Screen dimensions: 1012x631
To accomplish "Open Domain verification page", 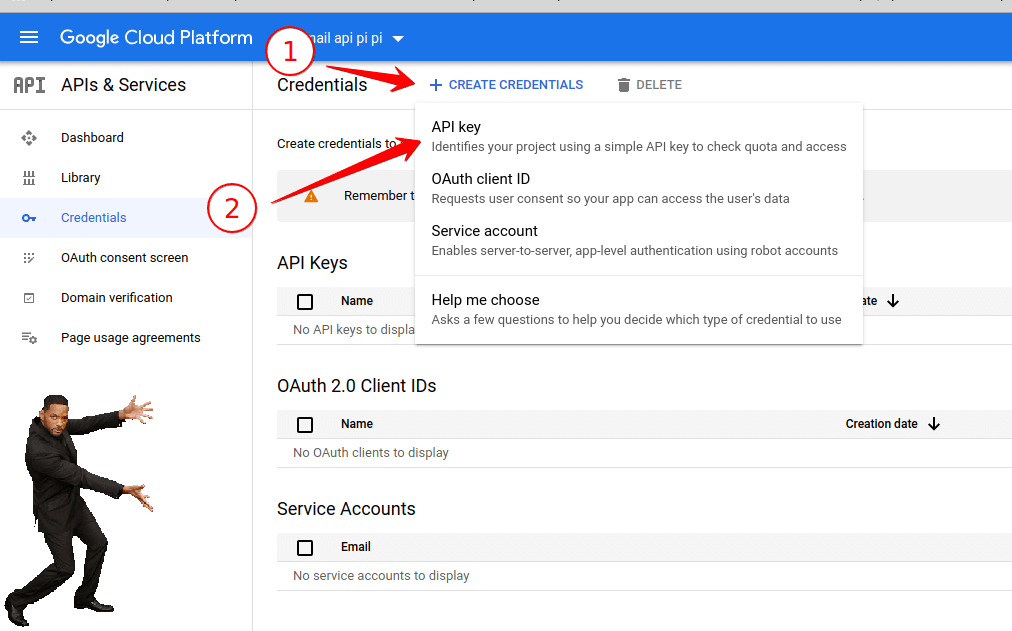I will [x=126, y=297].
